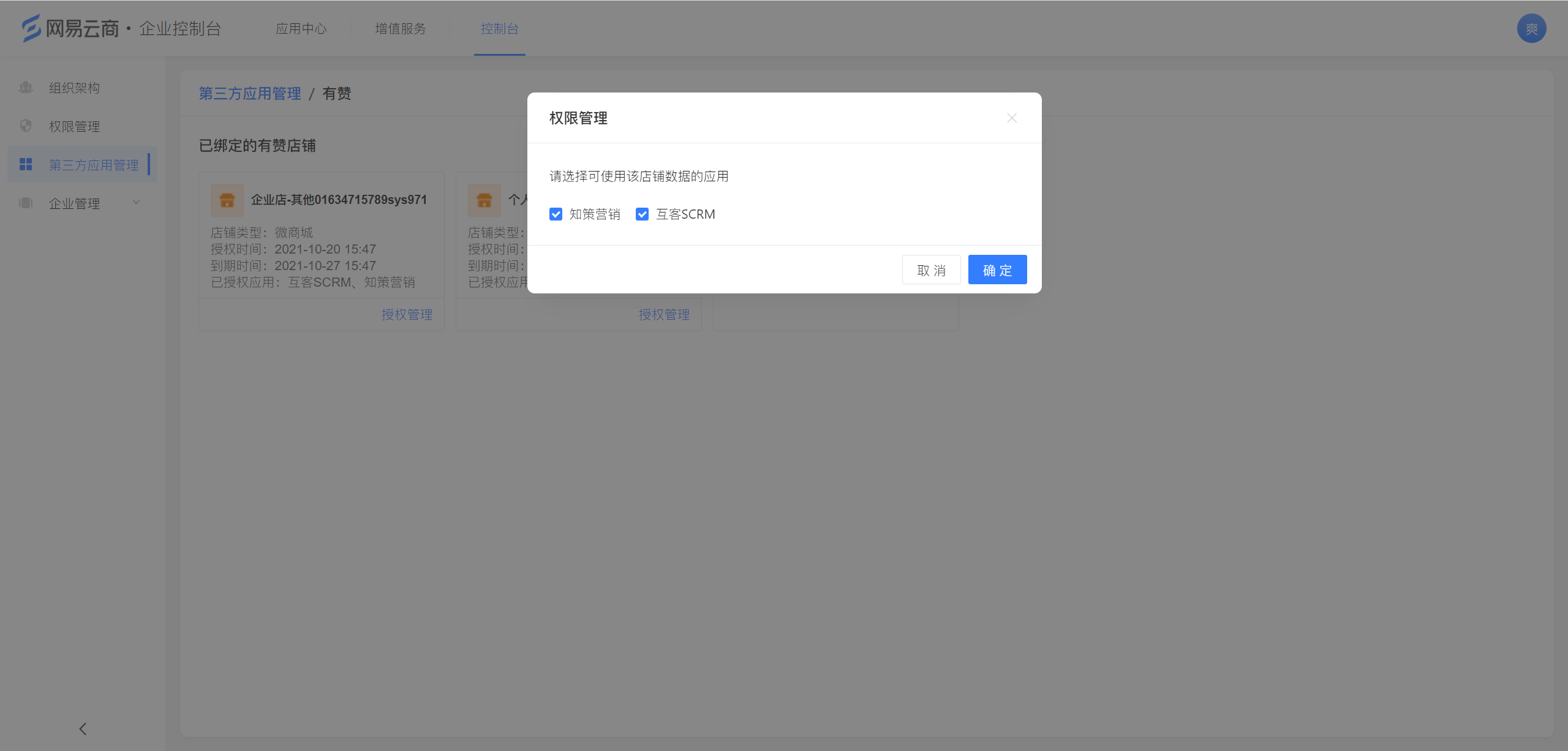1568x751 pixels.
Task: Click the 组织架构 sidebar icon
Action: point(26,88)
